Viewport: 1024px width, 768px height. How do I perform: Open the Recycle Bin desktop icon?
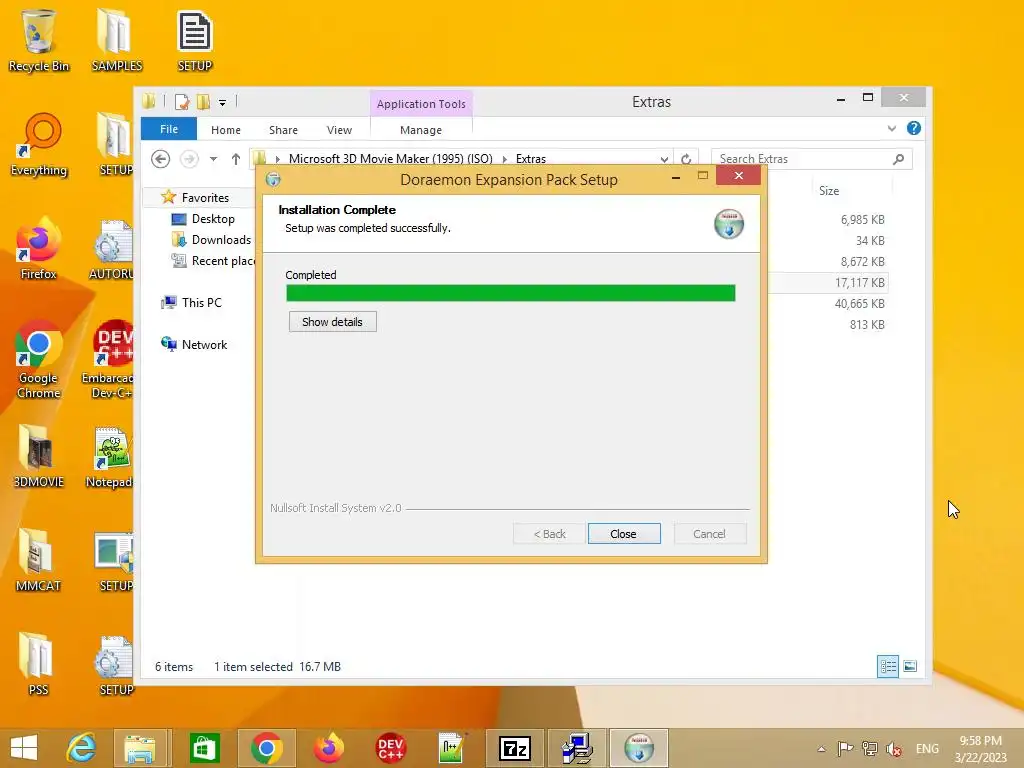pyautogui.click(x=38, y=40)
